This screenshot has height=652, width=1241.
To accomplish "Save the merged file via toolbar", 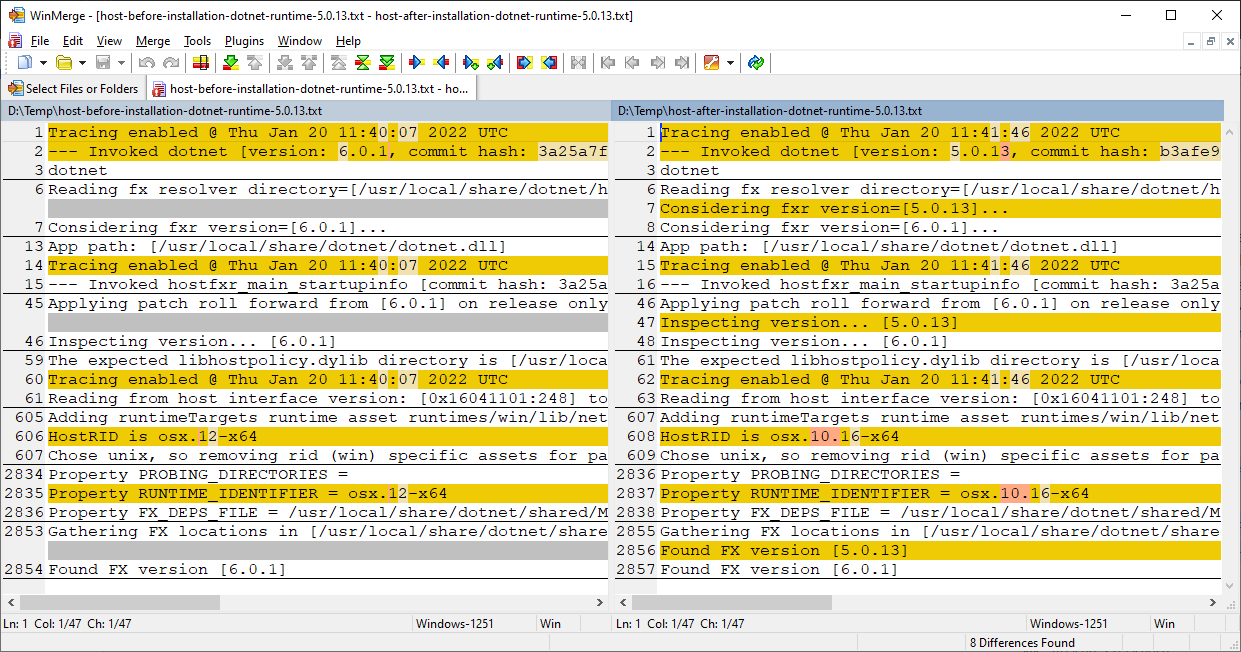I will 103,62.
